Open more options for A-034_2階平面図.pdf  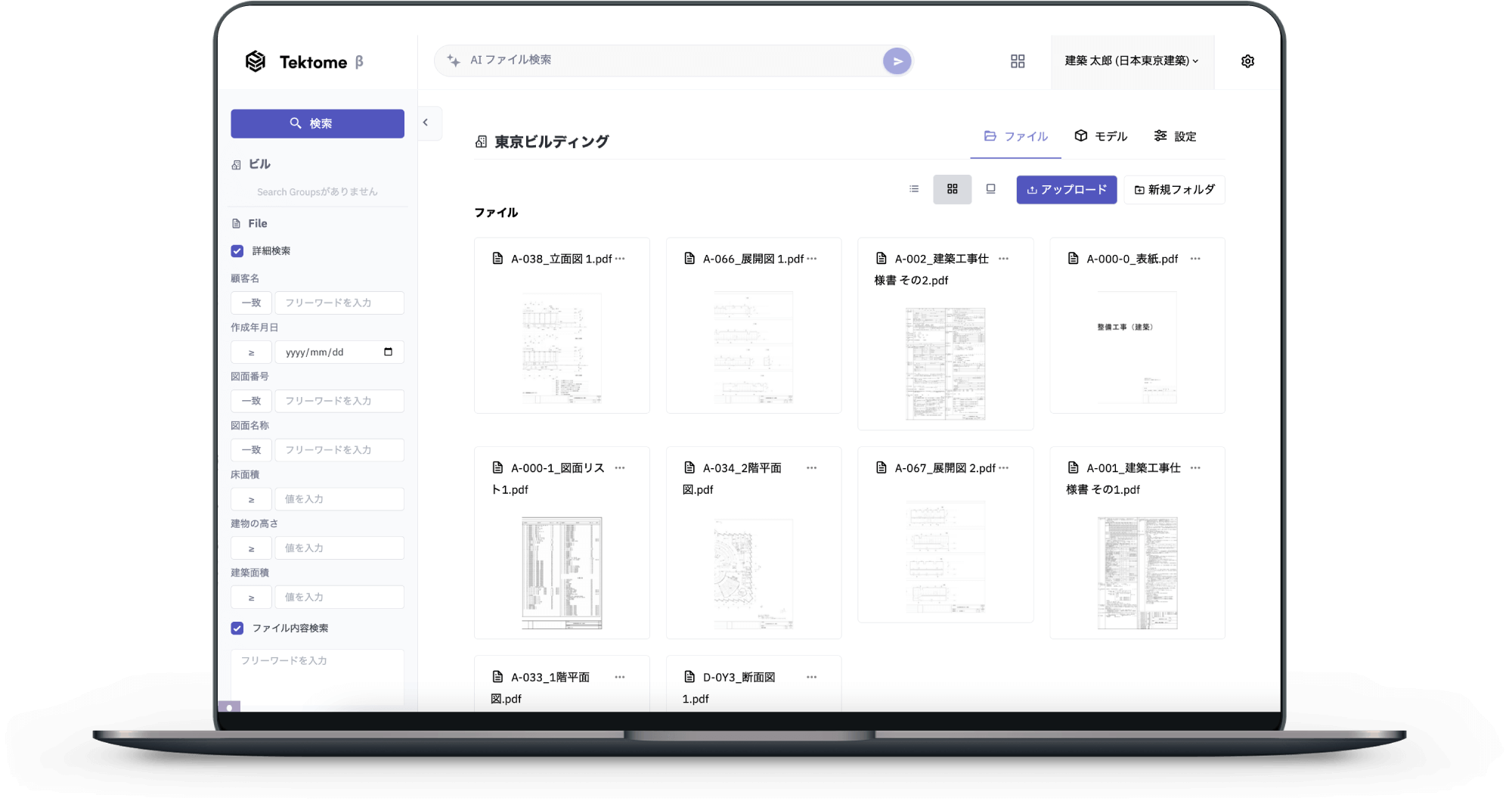click(812, 468)
